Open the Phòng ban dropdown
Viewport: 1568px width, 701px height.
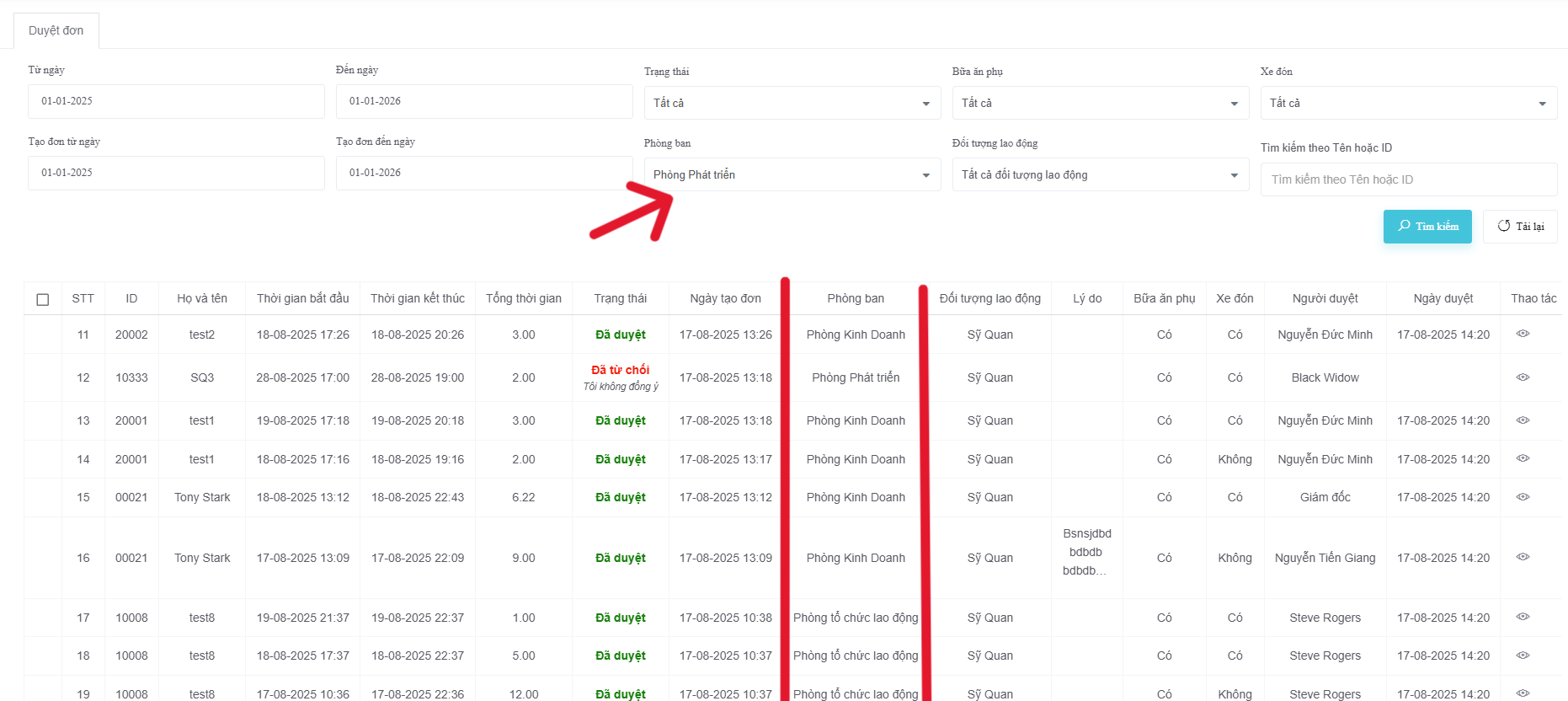point(792,174)
